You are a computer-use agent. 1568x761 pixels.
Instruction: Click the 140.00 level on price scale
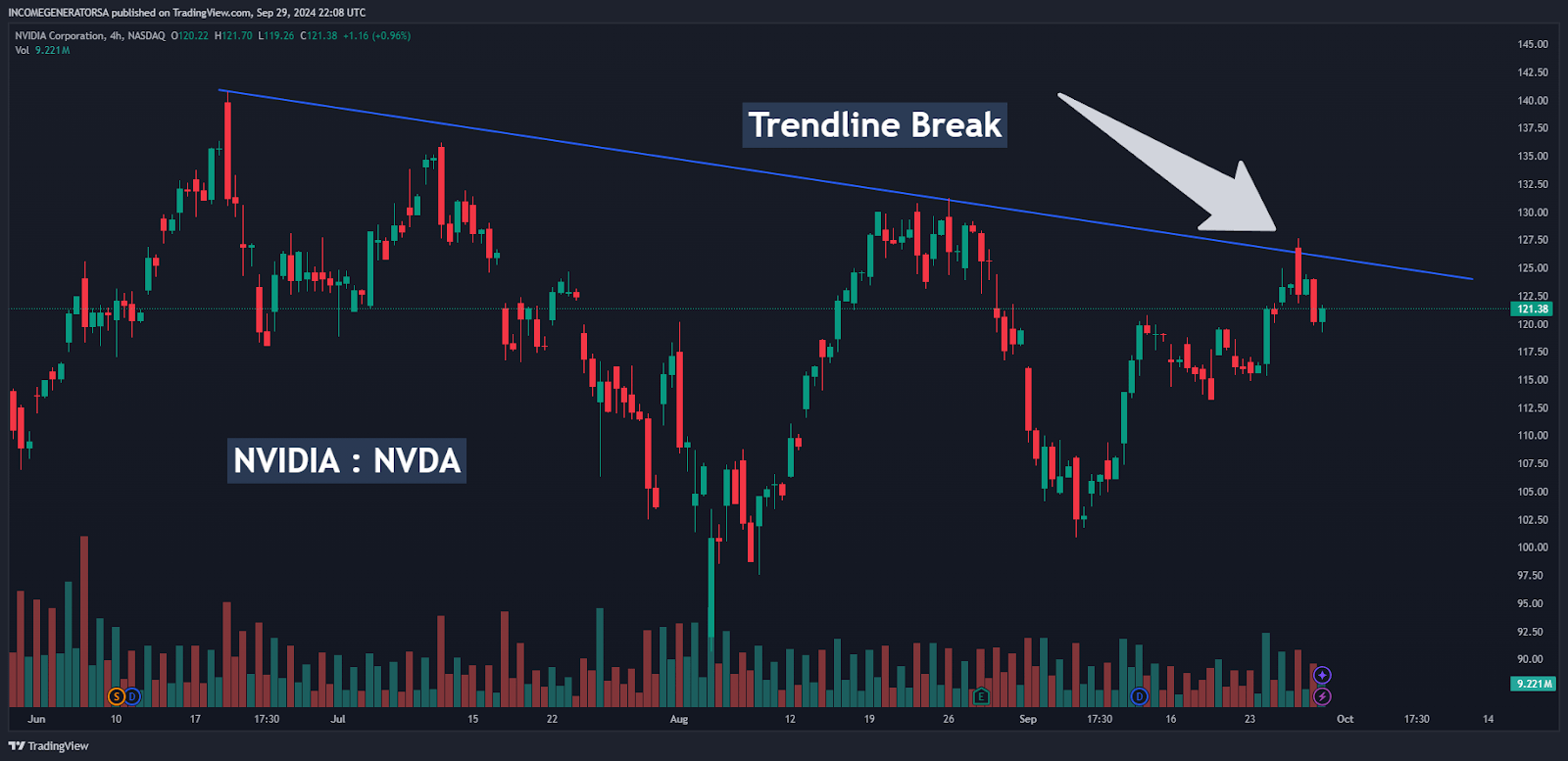coord(1533,100)
